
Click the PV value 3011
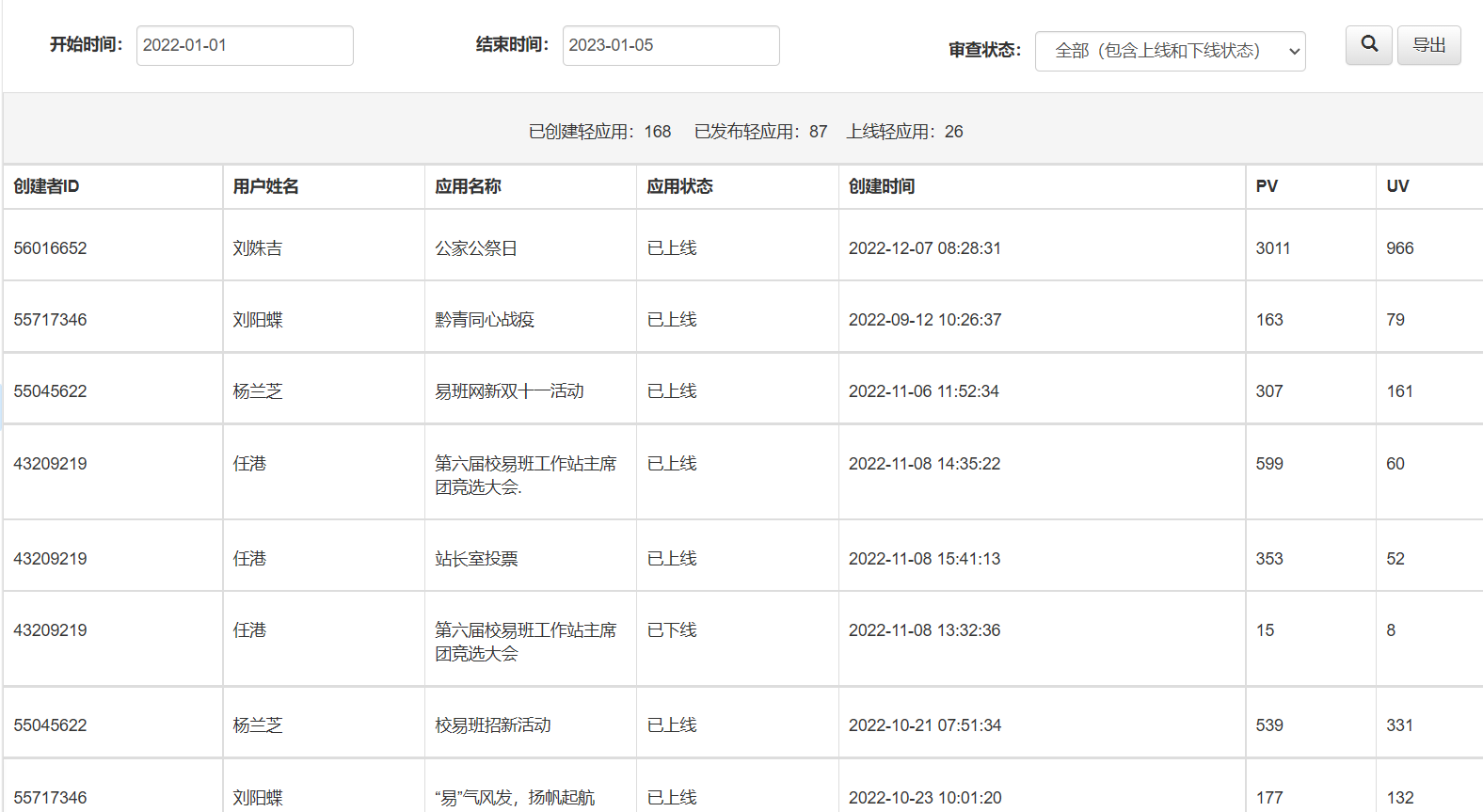pos(1273,248)
